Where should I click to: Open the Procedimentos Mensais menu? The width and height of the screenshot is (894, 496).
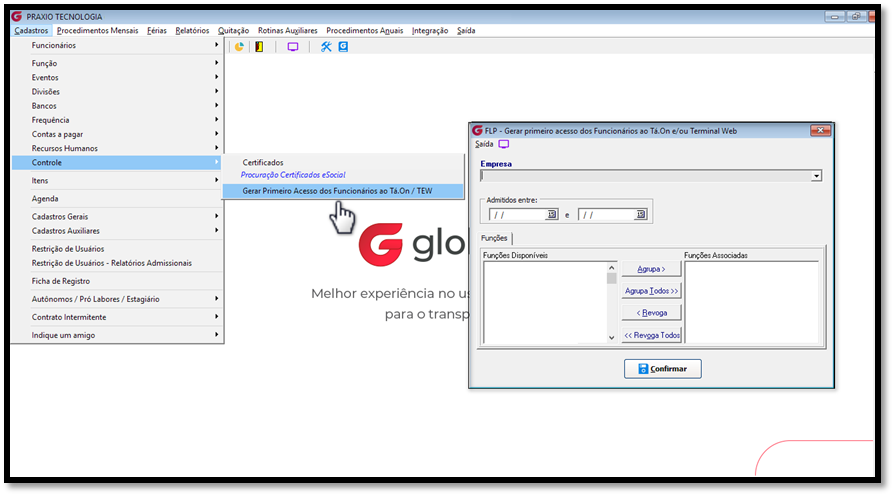tap(97, 31)
